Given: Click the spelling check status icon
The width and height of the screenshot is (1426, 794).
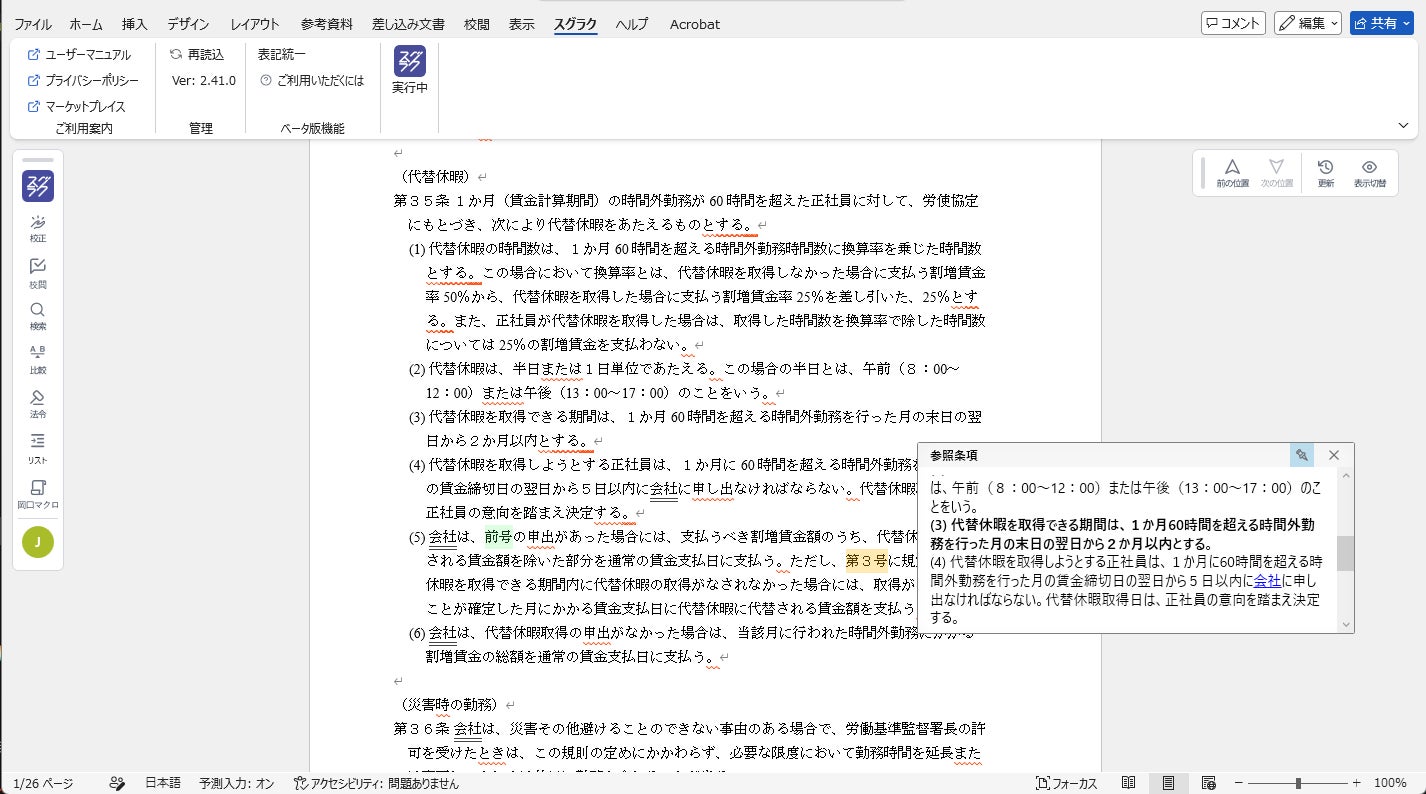Looking at the screenshot, I should tap(117, 783).
